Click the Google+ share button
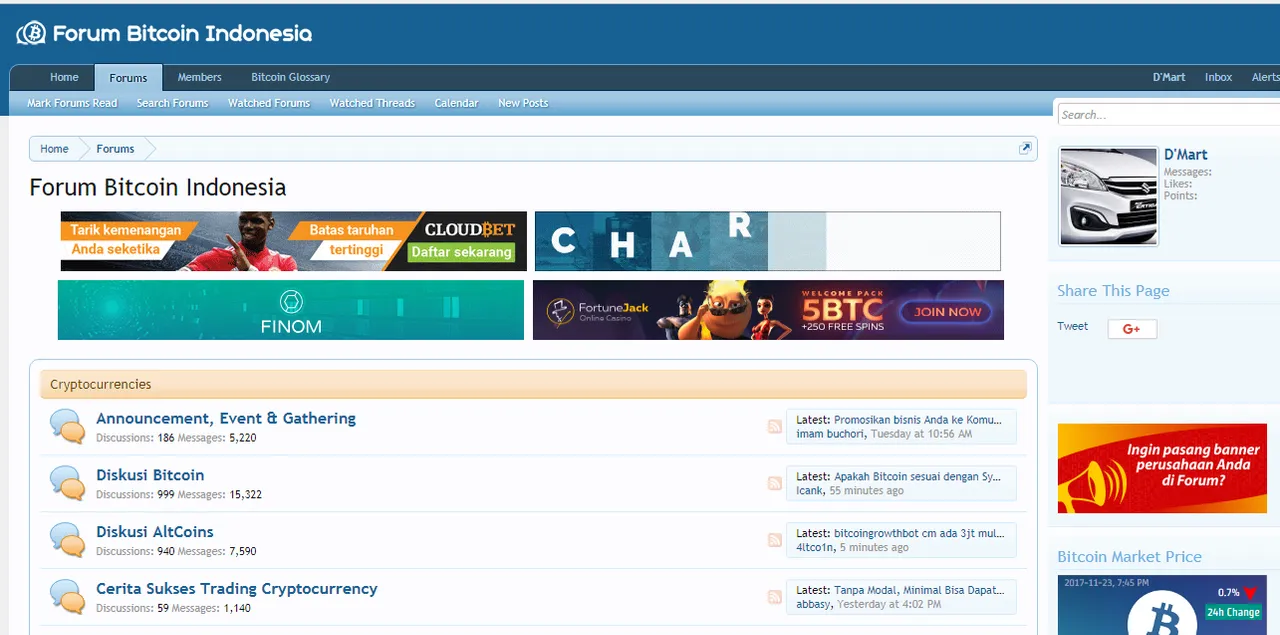 pos(1132,329)
